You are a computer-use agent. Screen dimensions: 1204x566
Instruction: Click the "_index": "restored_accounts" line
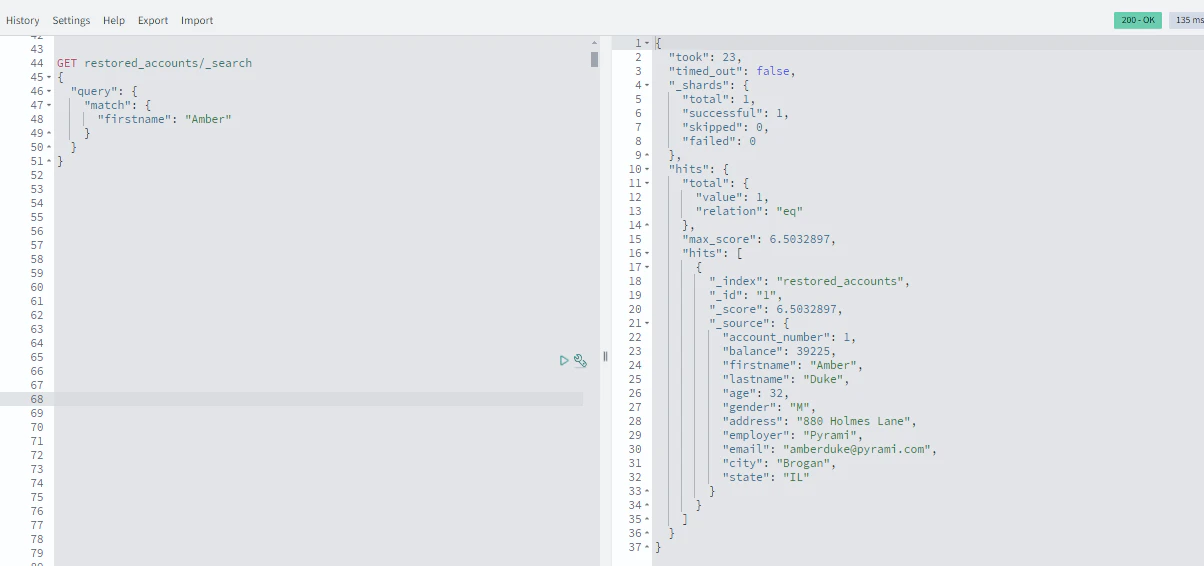[x=810, y=281]
